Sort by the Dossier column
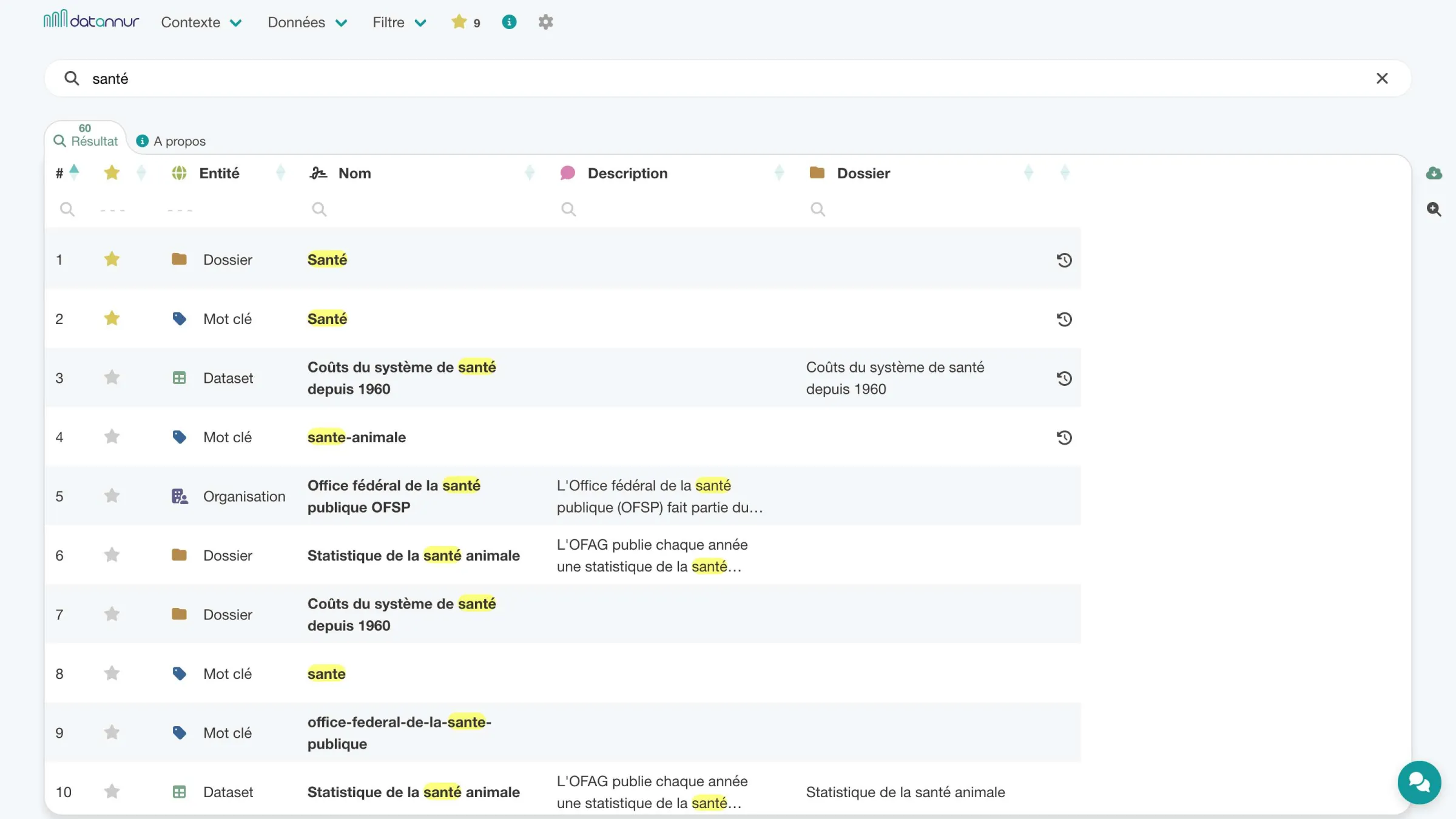 coord(1028,173)
